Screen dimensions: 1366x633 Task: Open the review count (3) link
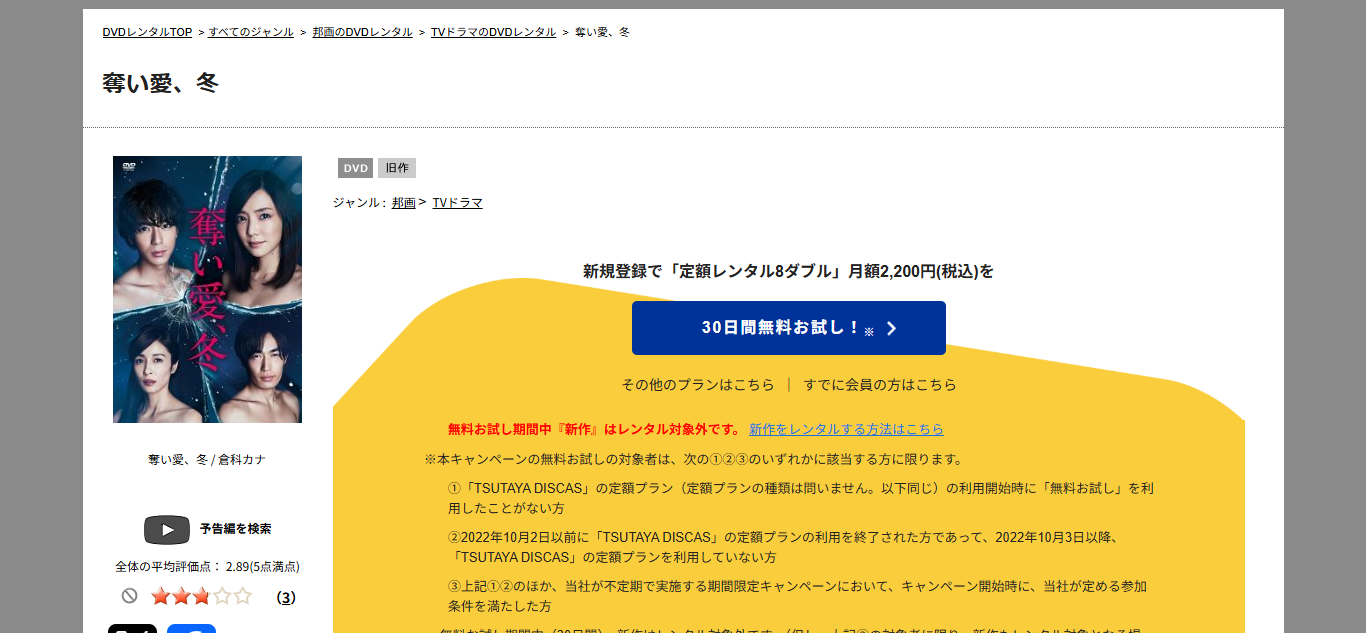pyautogui.click(x=286, y=598)
